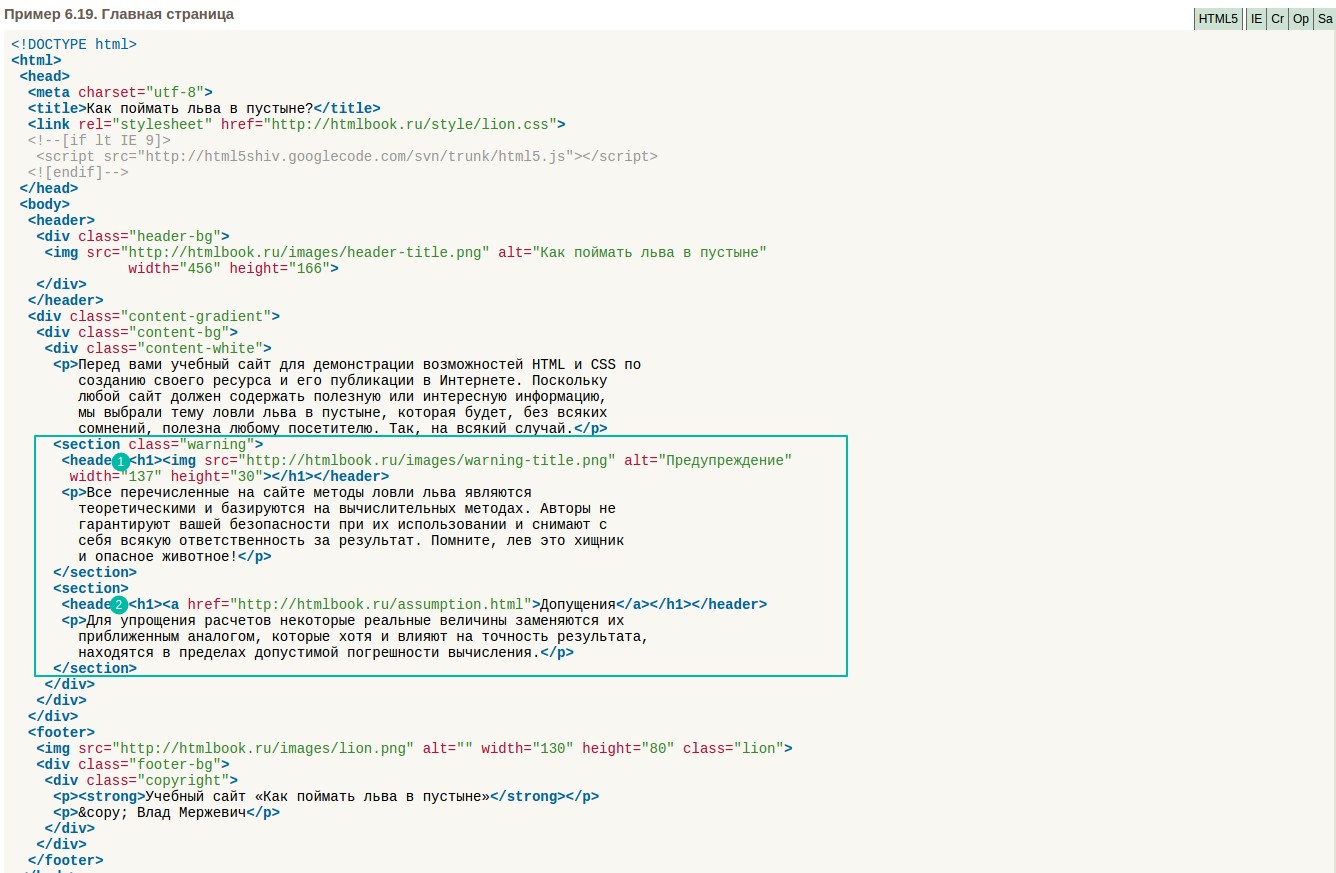Click line 'сомнений, полезна любому посетителю'
1336x873 pixels.
pos(343,428)
